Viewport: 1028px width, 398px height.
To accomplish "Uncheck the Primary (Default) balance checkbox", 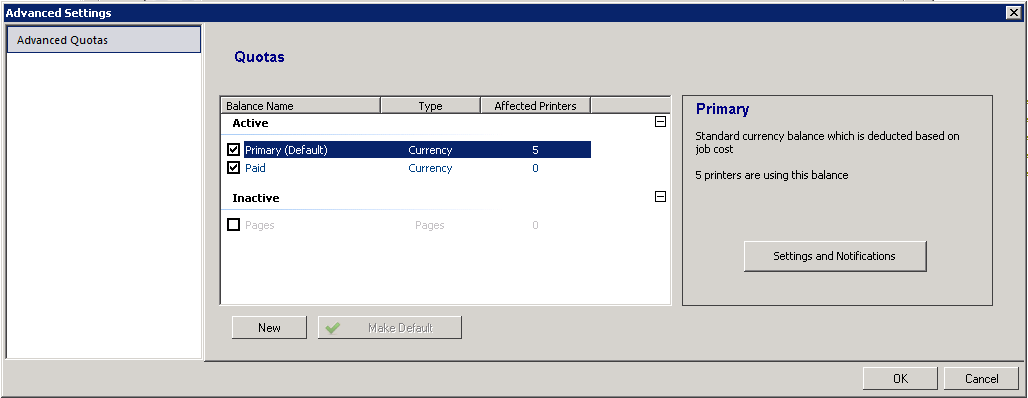I will pyautogui.click(x=233, y=150).
